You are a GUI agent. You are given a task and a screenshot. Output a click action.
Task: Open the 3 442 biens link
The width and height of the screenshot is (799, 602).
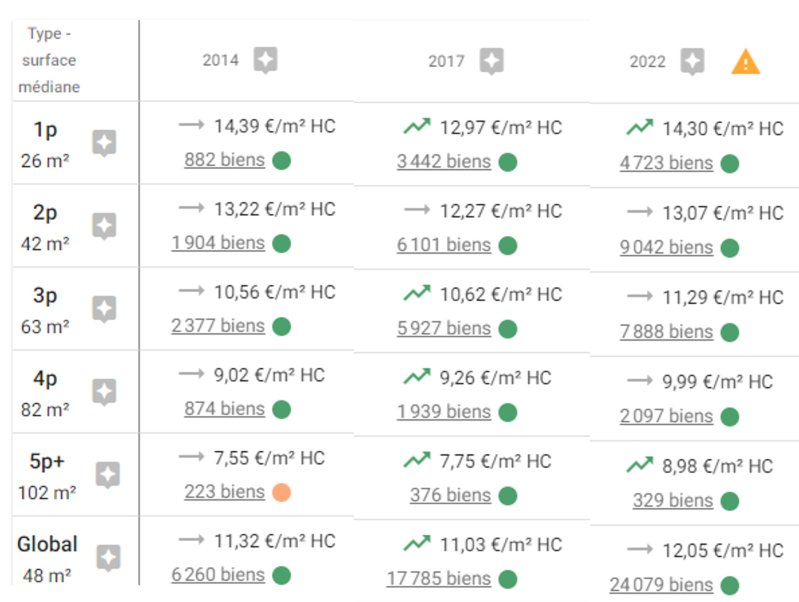pyautogui.click(x=444, y=162)
